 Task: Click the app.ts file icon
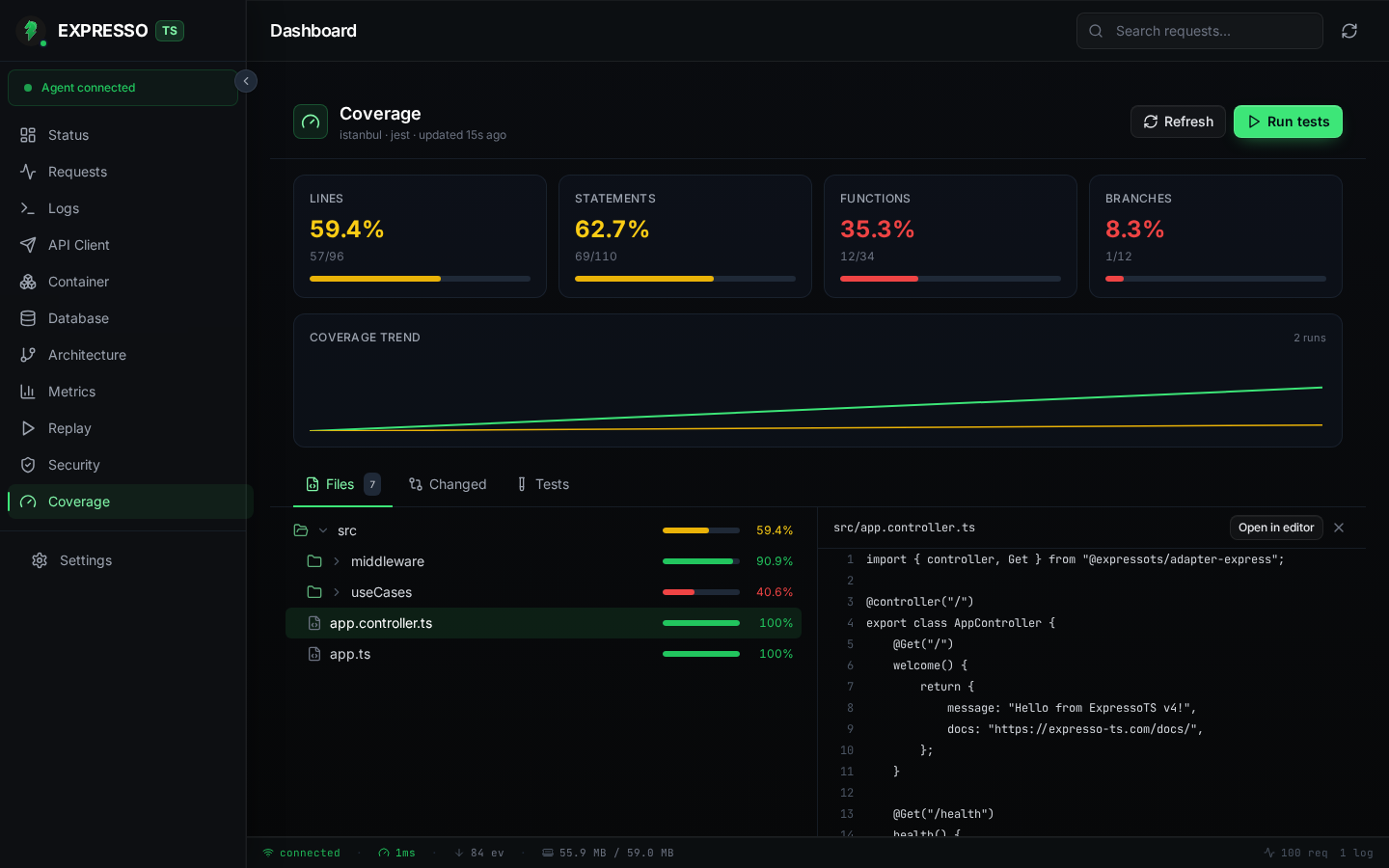(x=314, y=654)
